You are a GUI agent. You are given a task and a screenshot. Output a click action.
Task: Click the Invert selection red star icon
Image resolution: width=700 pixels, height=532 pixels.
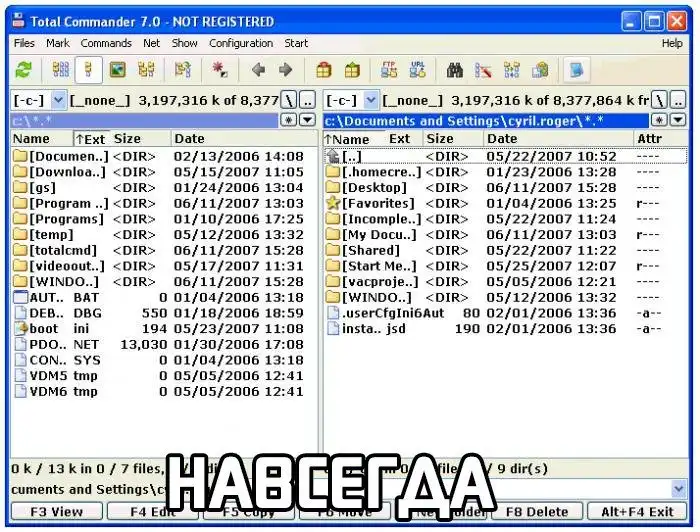click(219, 70)
